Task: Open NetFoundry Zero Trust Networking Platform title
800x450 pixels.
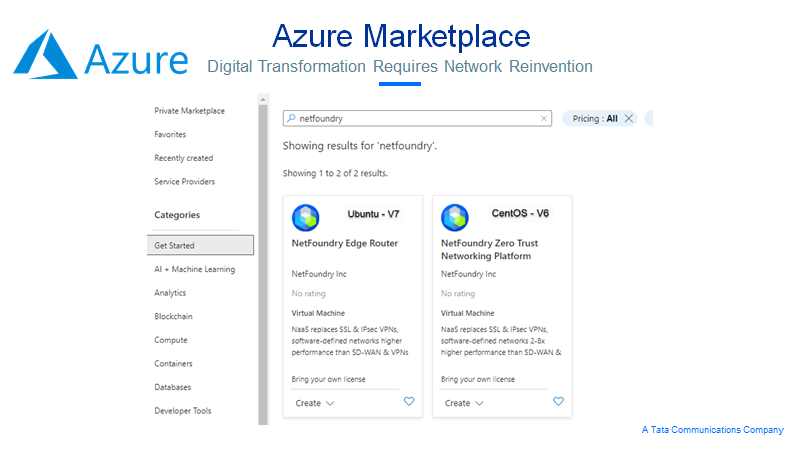Action: [x=489, y=249]
